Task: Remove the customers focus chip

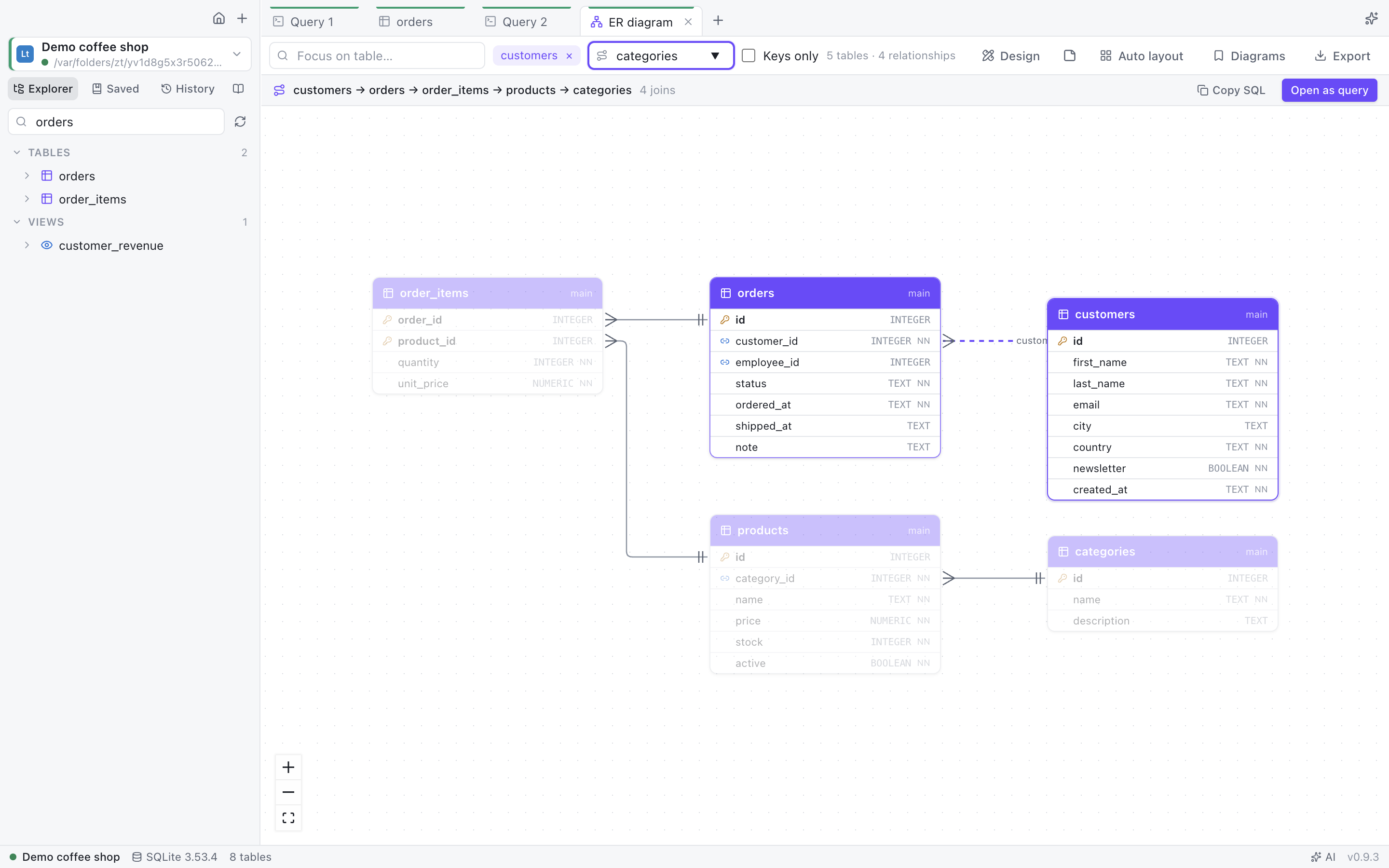Action: (569, 55)
